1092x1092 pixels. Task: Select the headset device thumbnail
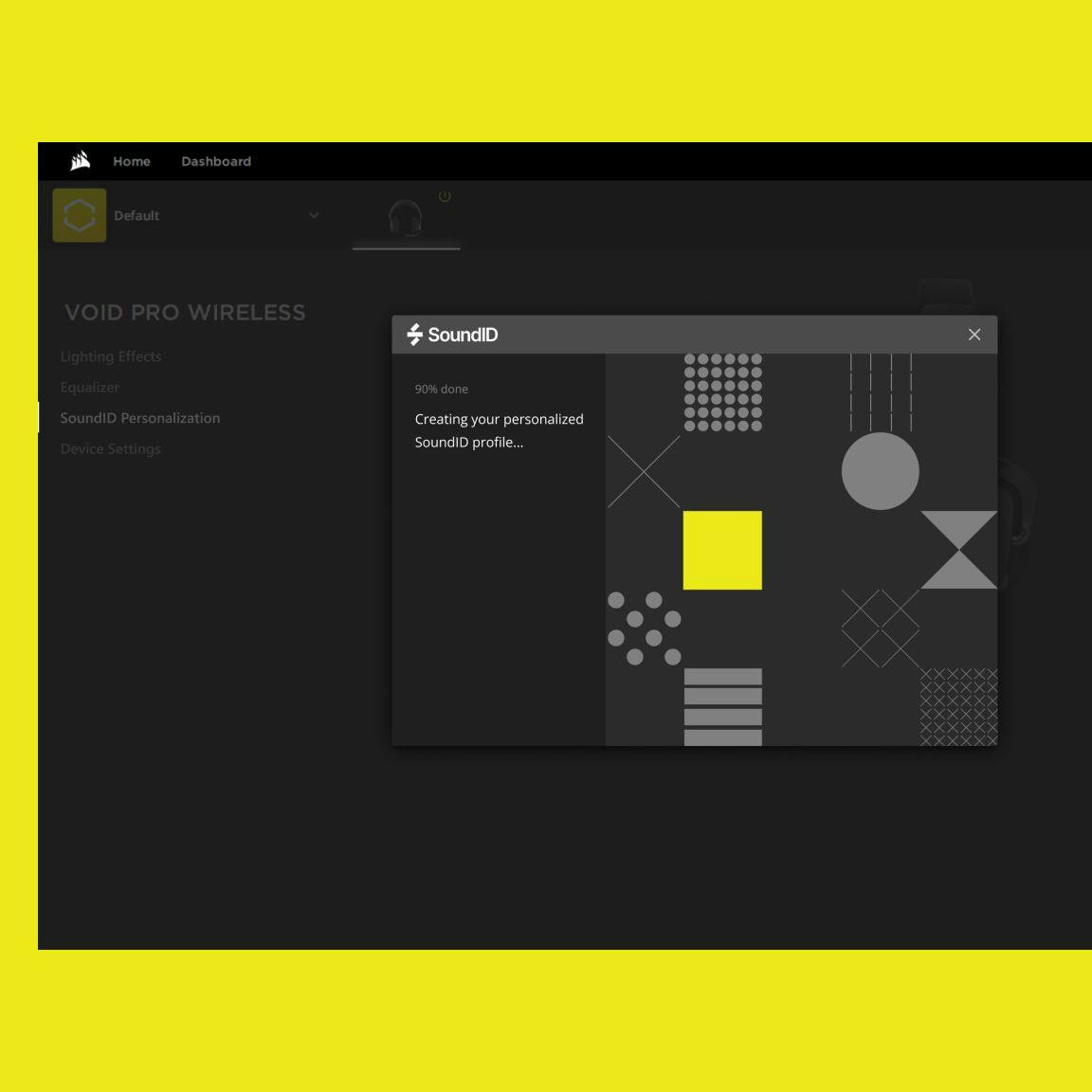pos(406,218)
